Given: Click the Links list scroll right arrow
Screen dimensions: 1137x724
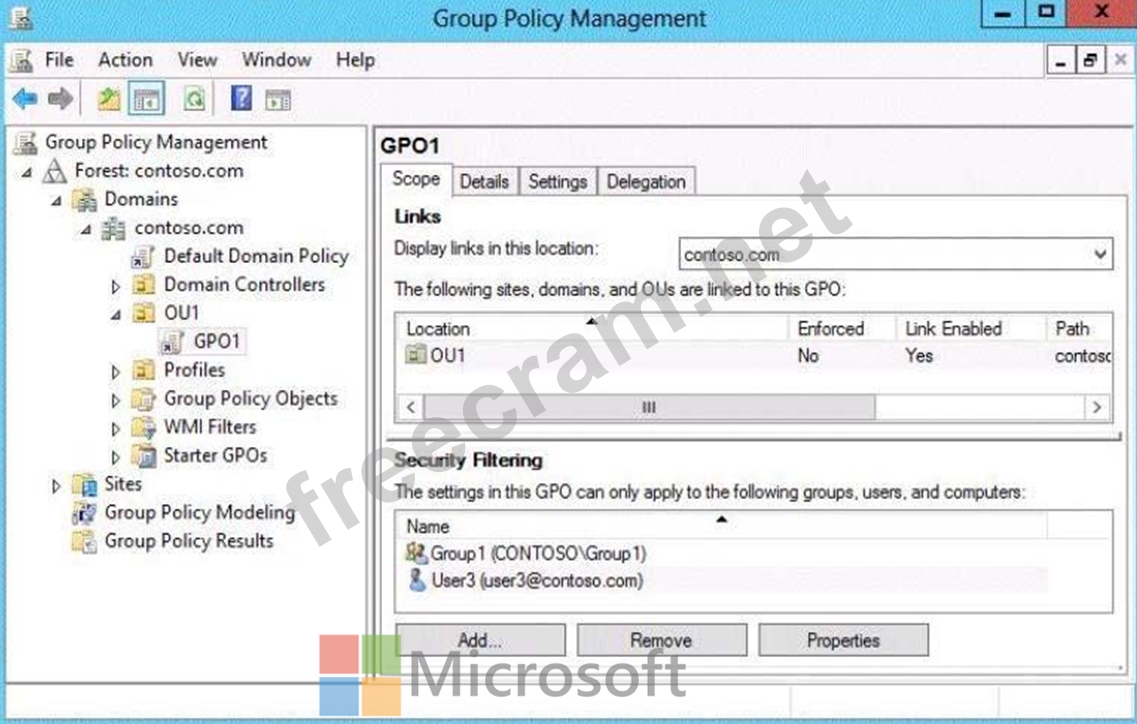Looking at the screenshot, I should [1097, 407].
